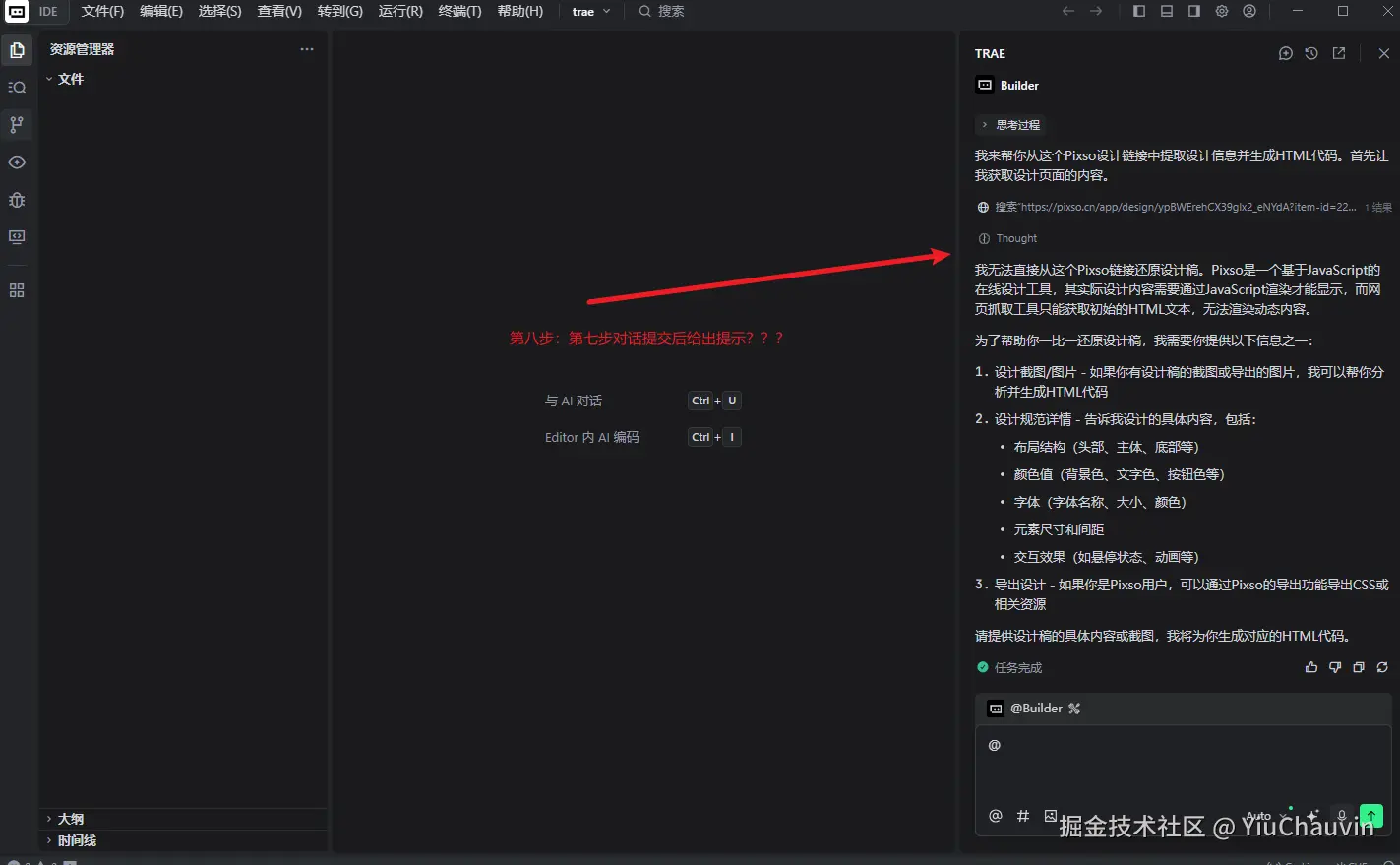Image resolution: width=1400 pixels, height=865 pixels.
Task: Open the 终端(T) menu
Action: 459,11
